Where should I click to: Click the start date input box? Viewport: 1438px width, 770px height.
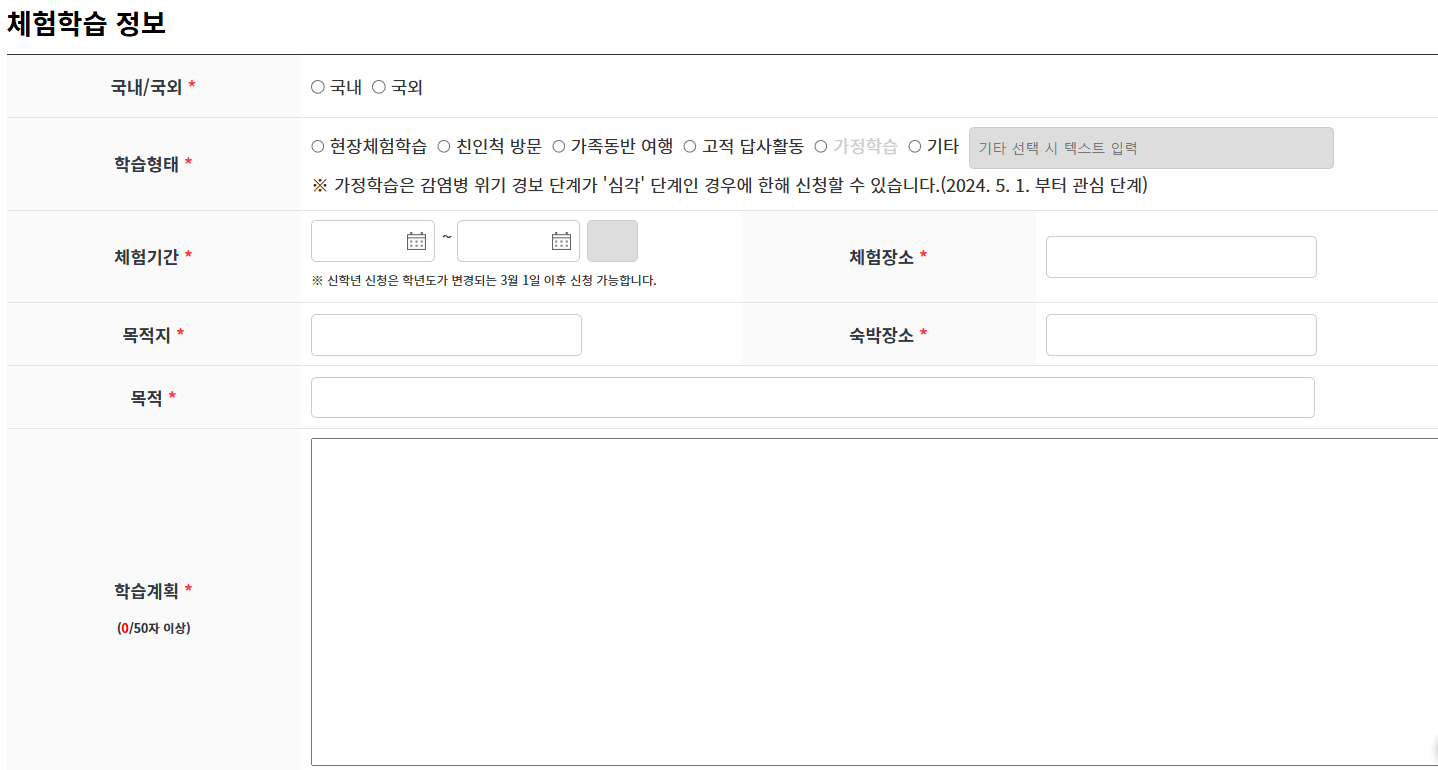click(360, 240)
